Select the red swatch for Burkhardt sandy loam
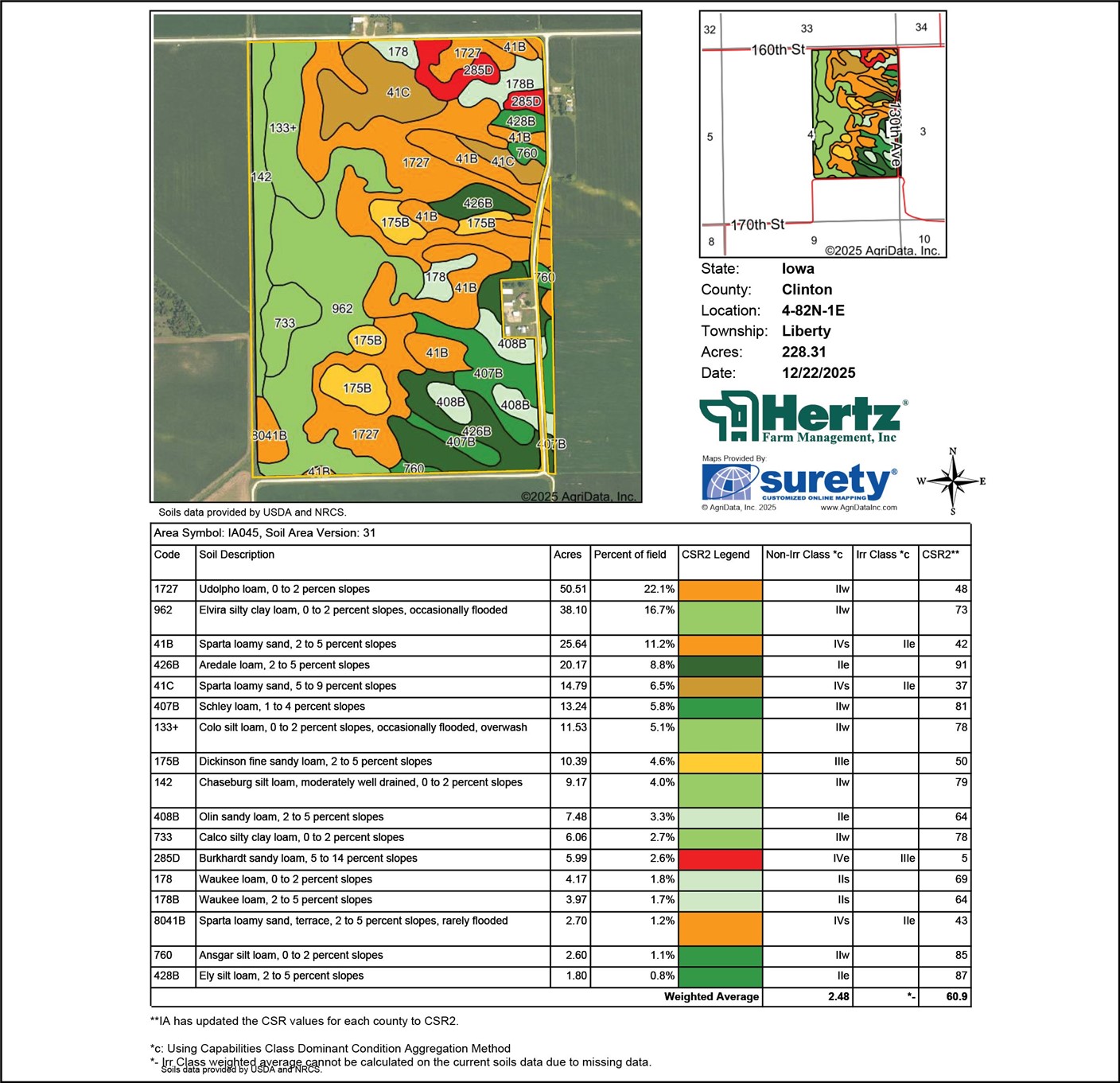The width and height of the screenshot is (1120, 1083). 721,859
